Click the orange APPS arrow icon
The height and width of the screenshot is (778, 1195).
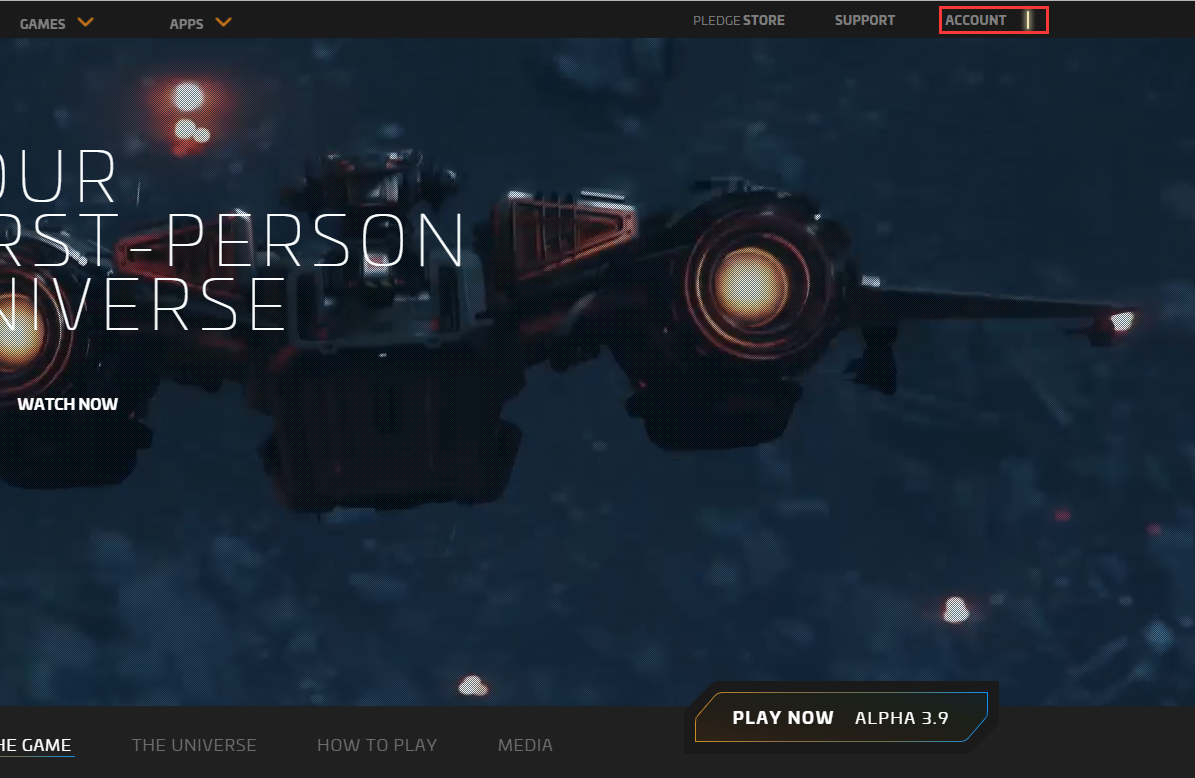[x=223, y=20]
